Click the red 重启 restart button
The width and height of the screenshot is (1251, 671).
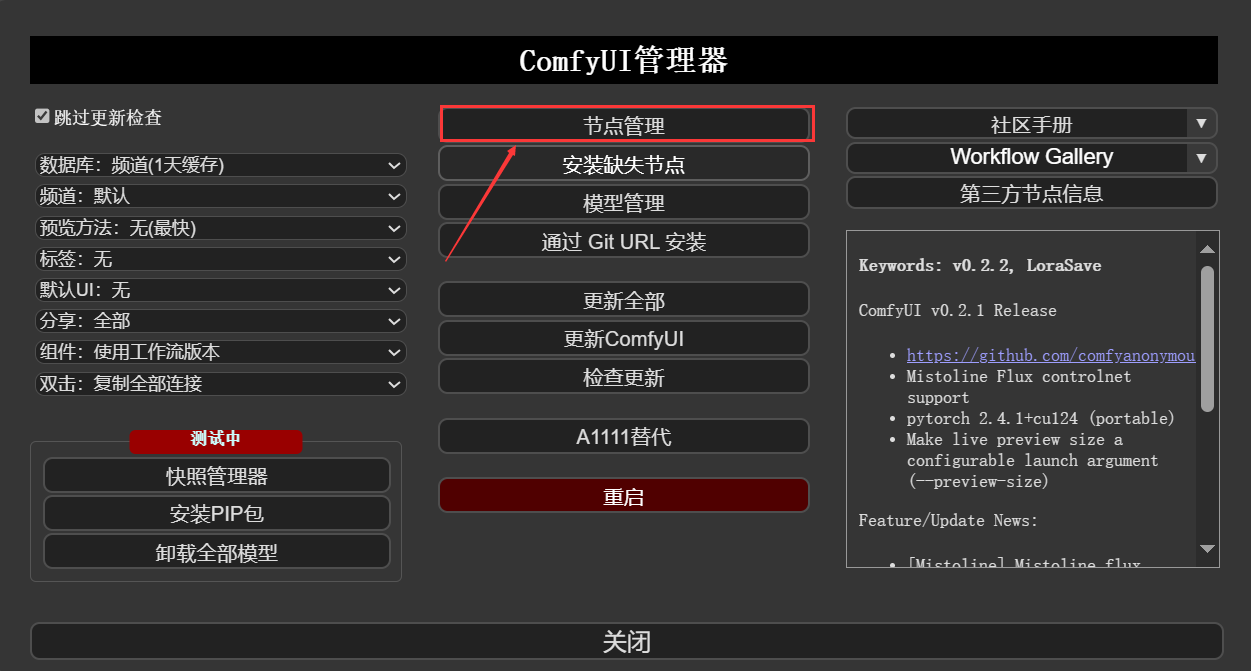[x=624, y=496]
